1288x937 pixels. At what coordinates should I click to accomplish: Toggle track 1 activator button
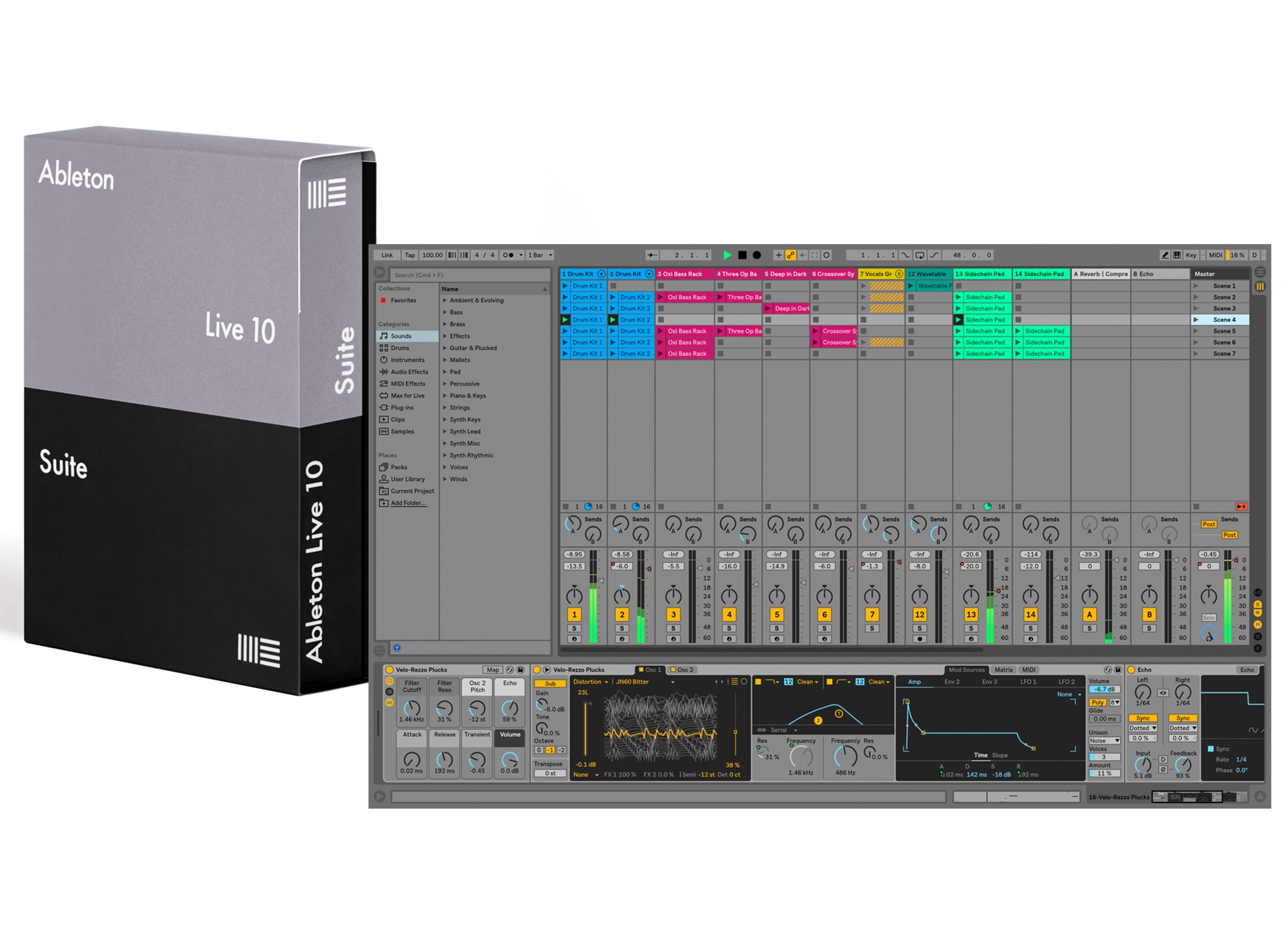[574, 614]
